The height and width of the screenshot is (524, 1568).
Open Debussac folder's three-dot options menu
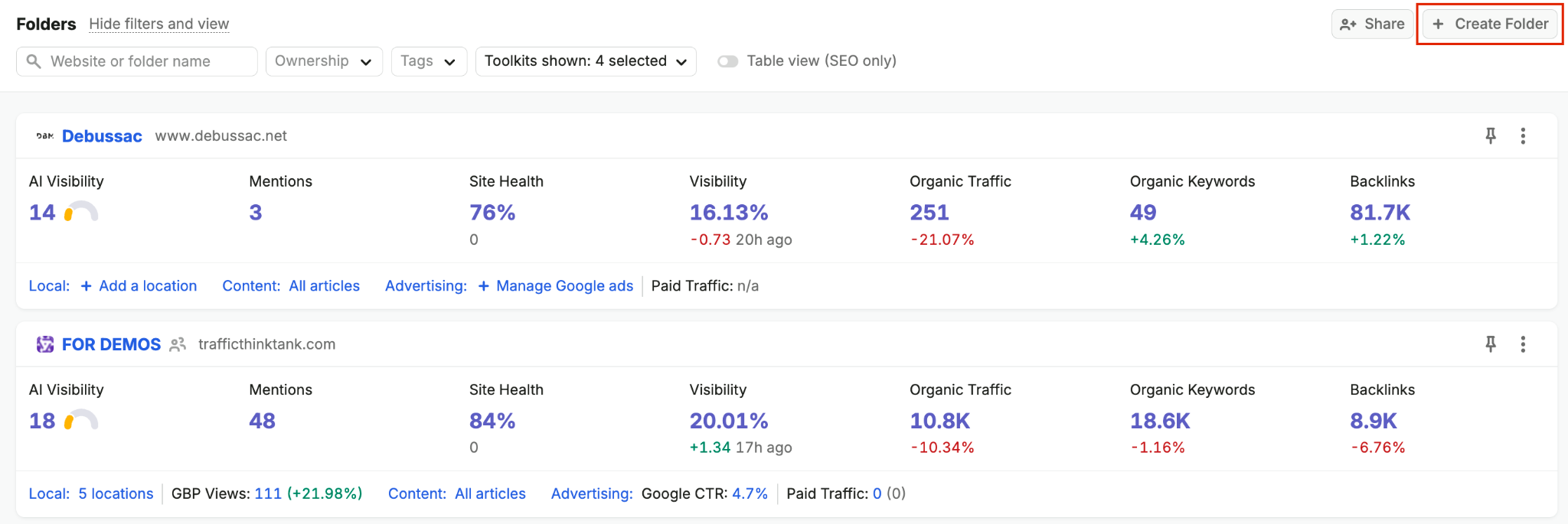point(1523,136)
